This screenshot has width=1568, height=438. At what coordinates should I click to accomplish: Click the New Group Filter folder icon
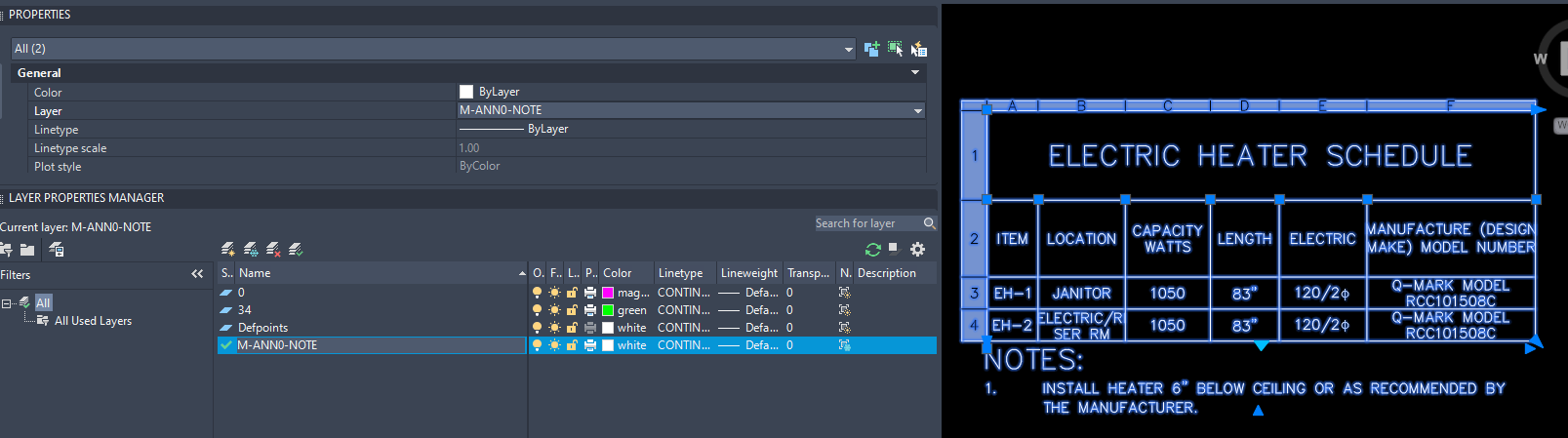click(27, 250)
